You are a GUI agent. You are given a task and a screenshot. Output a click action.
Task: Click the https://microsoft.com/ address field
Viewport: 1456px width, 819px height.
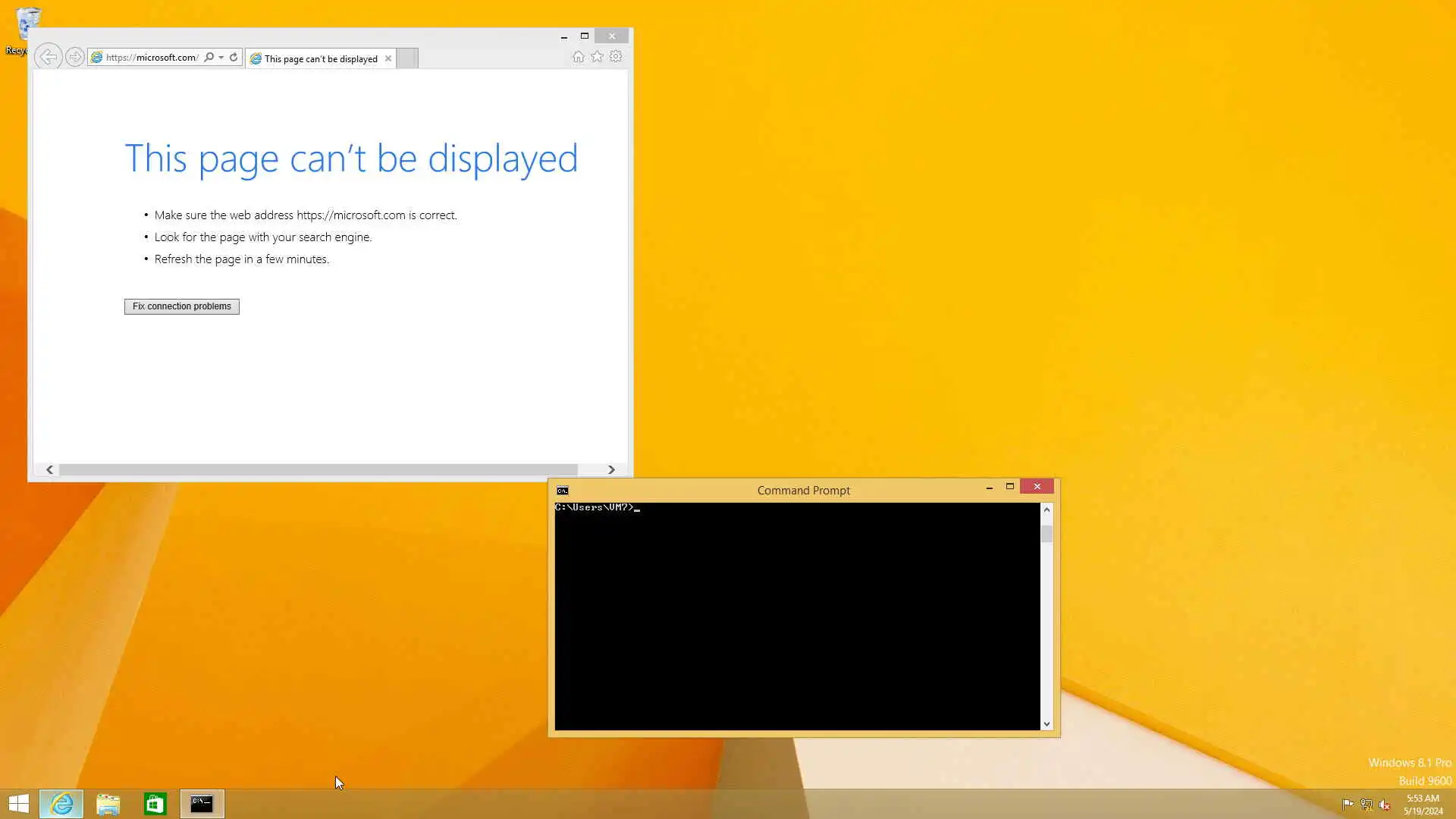tap(151, 57)
